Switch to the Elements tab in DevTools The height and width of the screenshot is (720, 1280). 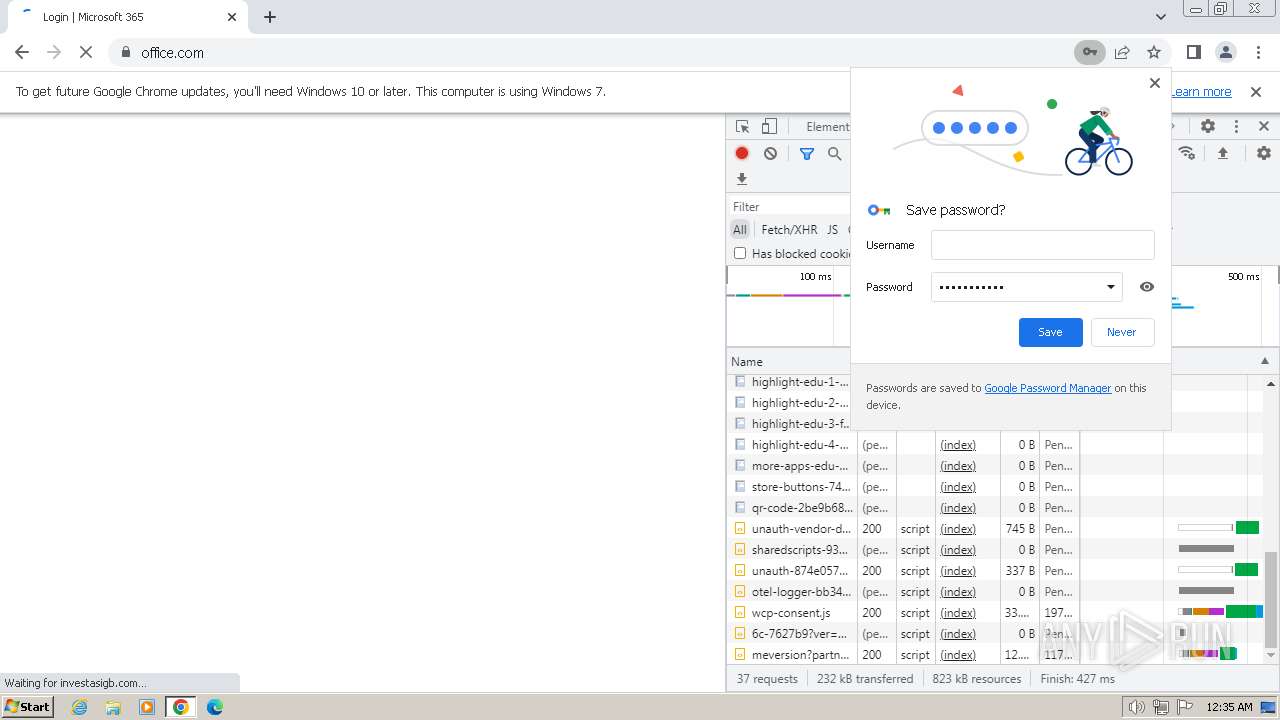tap(827, 126)
